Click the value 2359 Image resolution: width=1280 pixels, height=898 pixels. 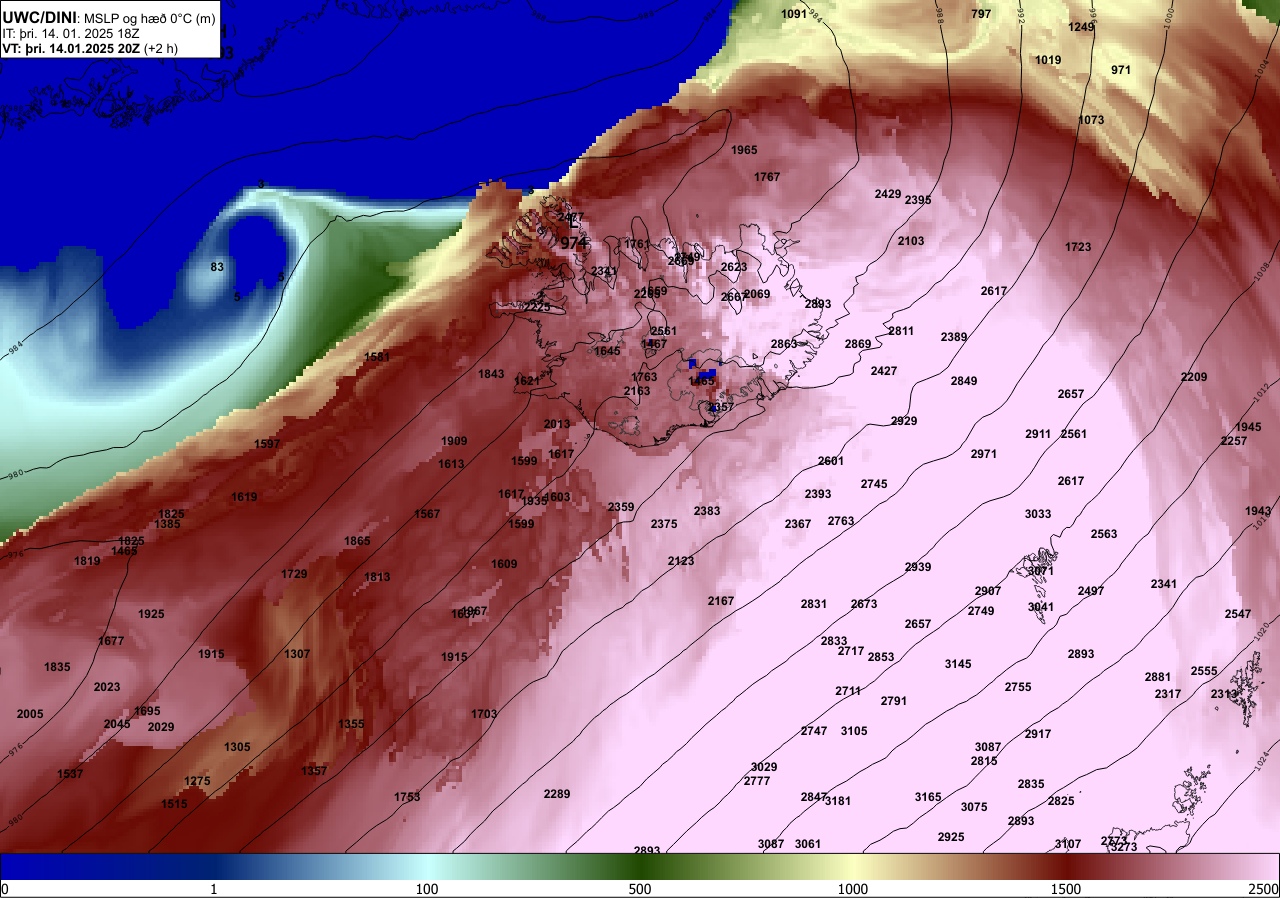tap(621, 507)
